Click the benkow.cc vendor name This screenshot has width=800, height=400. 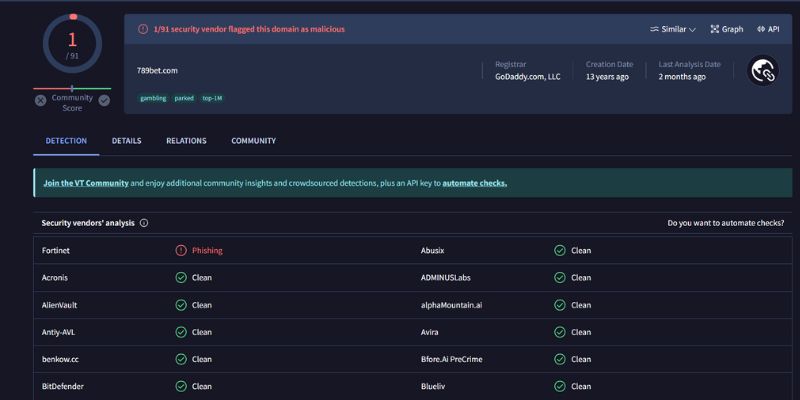[x=60, y=359]
